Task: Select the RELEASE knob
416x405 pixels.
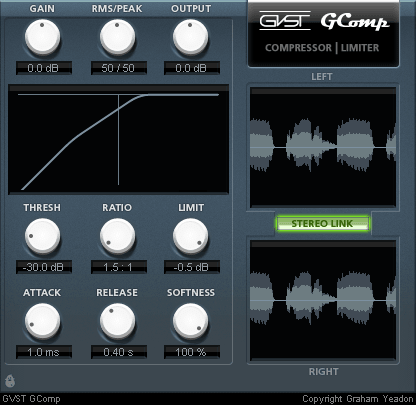Action: point(117,321)
